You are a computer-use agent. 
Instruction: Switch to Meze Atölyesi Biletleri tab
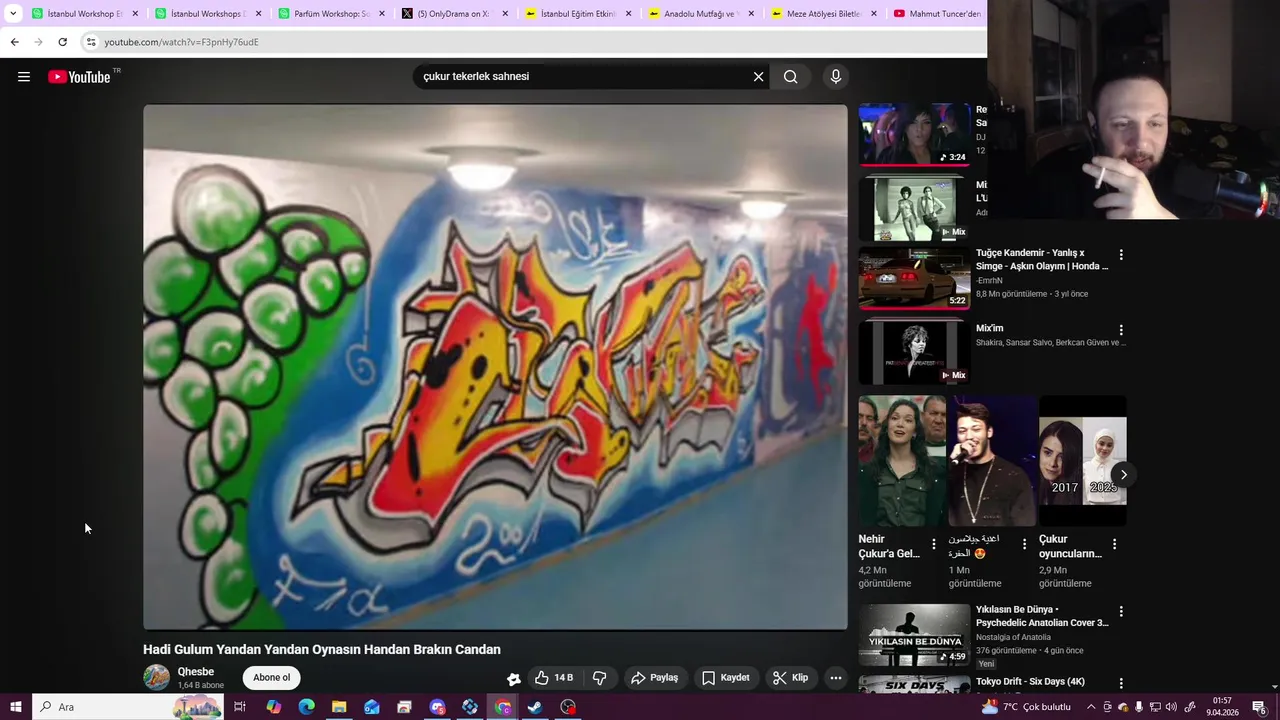(825, 14)
